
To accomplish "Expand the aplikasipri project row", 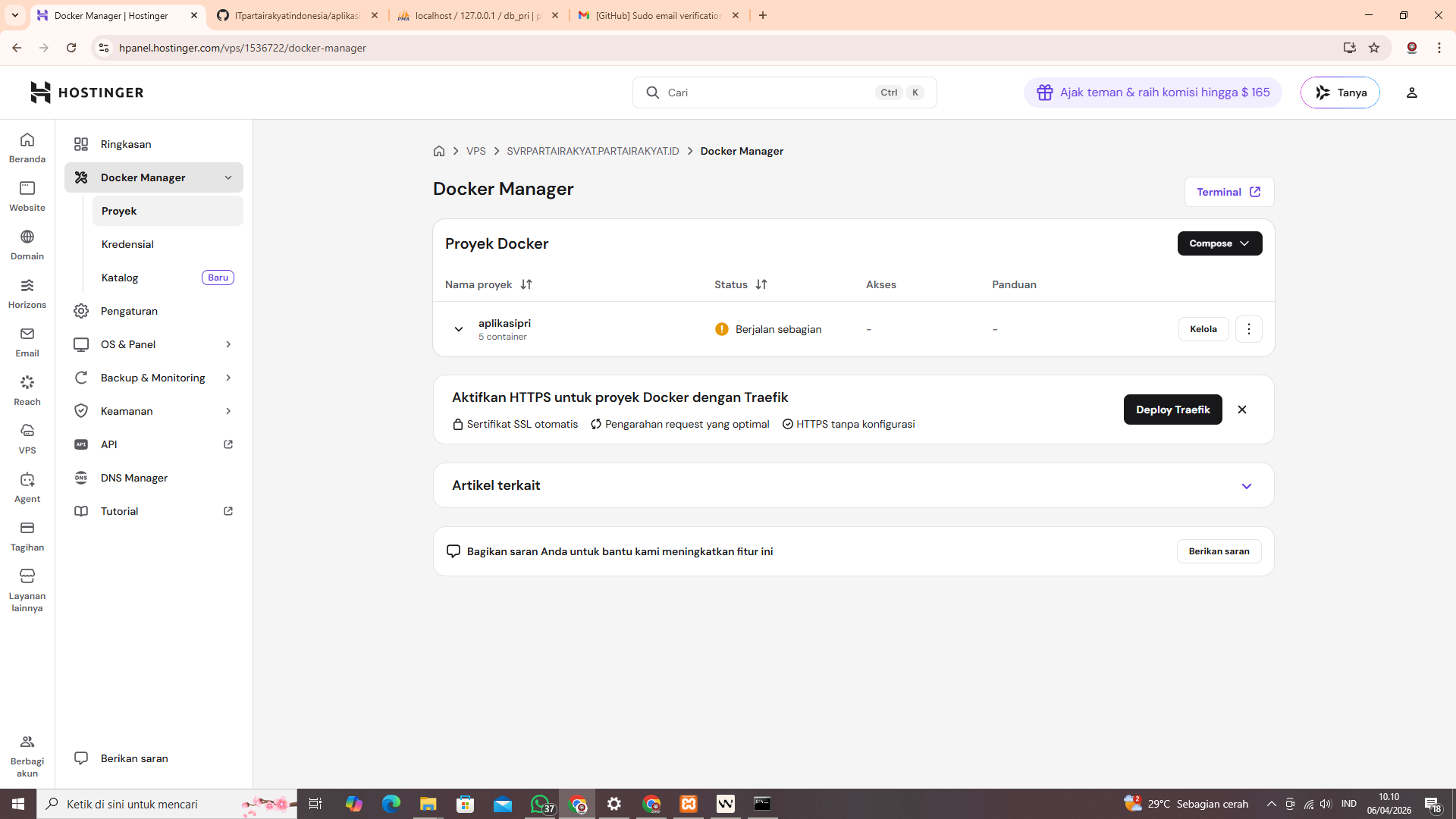I will [x=459, y=329].
